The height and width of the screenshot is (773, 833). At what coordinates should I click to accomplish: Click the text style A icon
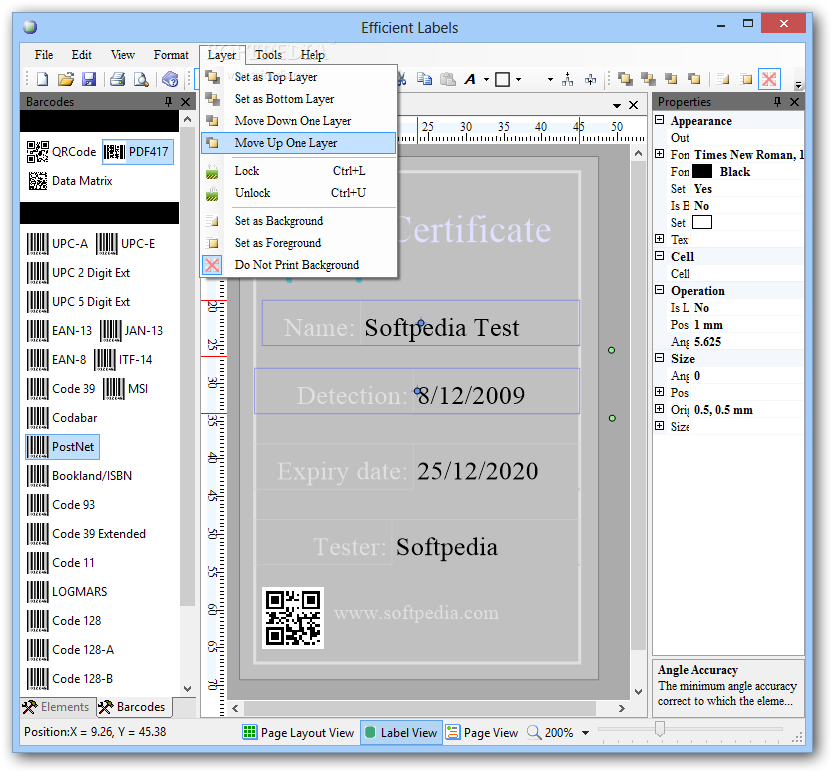(470, 80)
